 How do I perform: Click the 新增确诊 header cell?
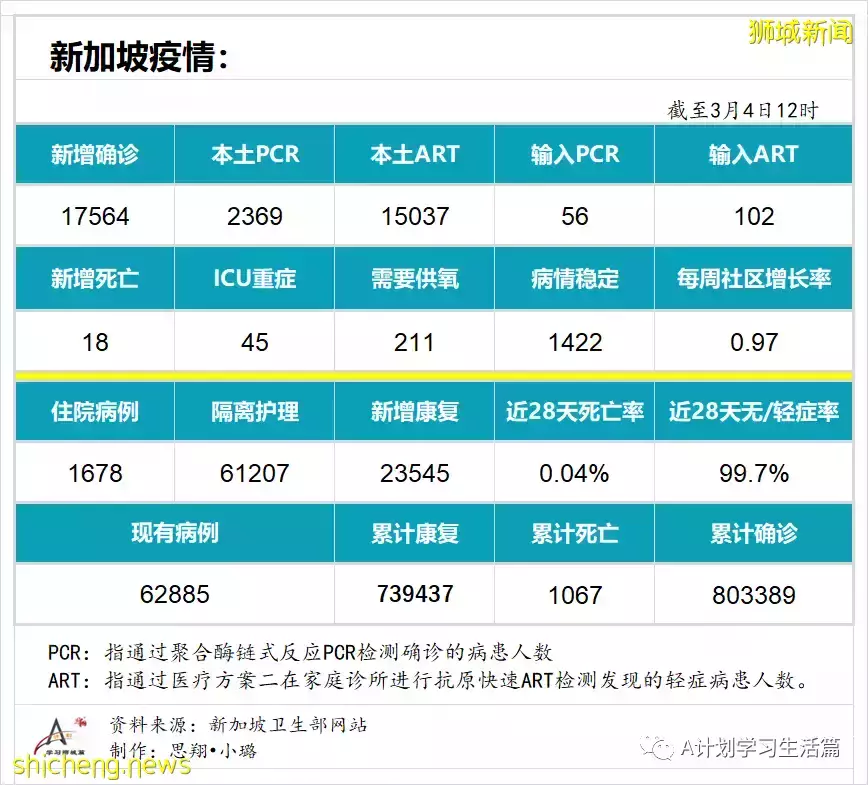click(94, 154)
